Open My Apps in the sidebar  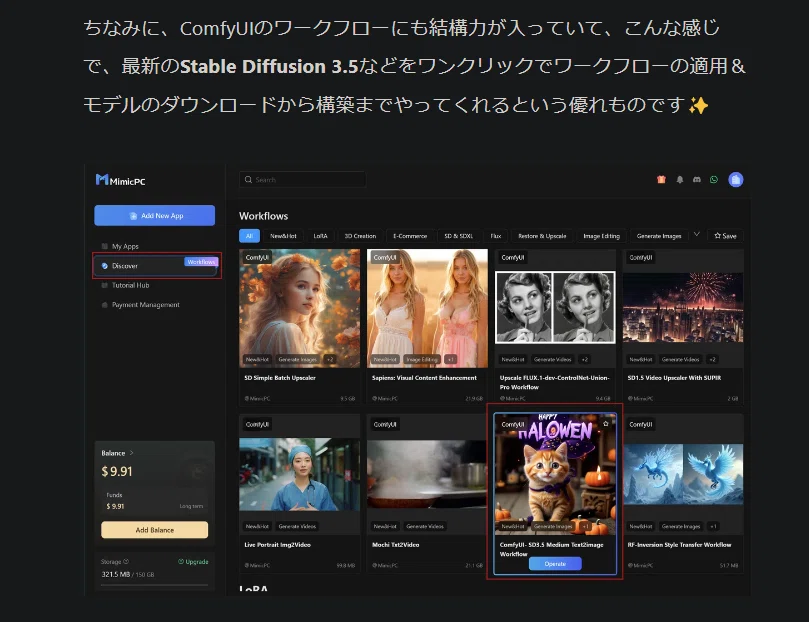tap(125, 246)
